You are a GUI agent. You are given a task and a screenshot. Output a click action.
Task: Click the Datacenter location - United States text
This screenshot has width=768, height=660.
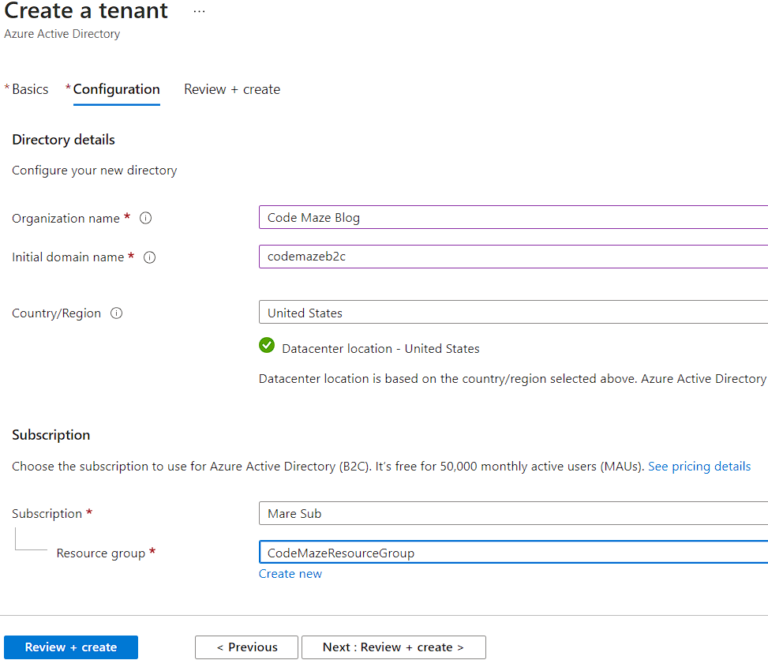click(x=380, y=349)
